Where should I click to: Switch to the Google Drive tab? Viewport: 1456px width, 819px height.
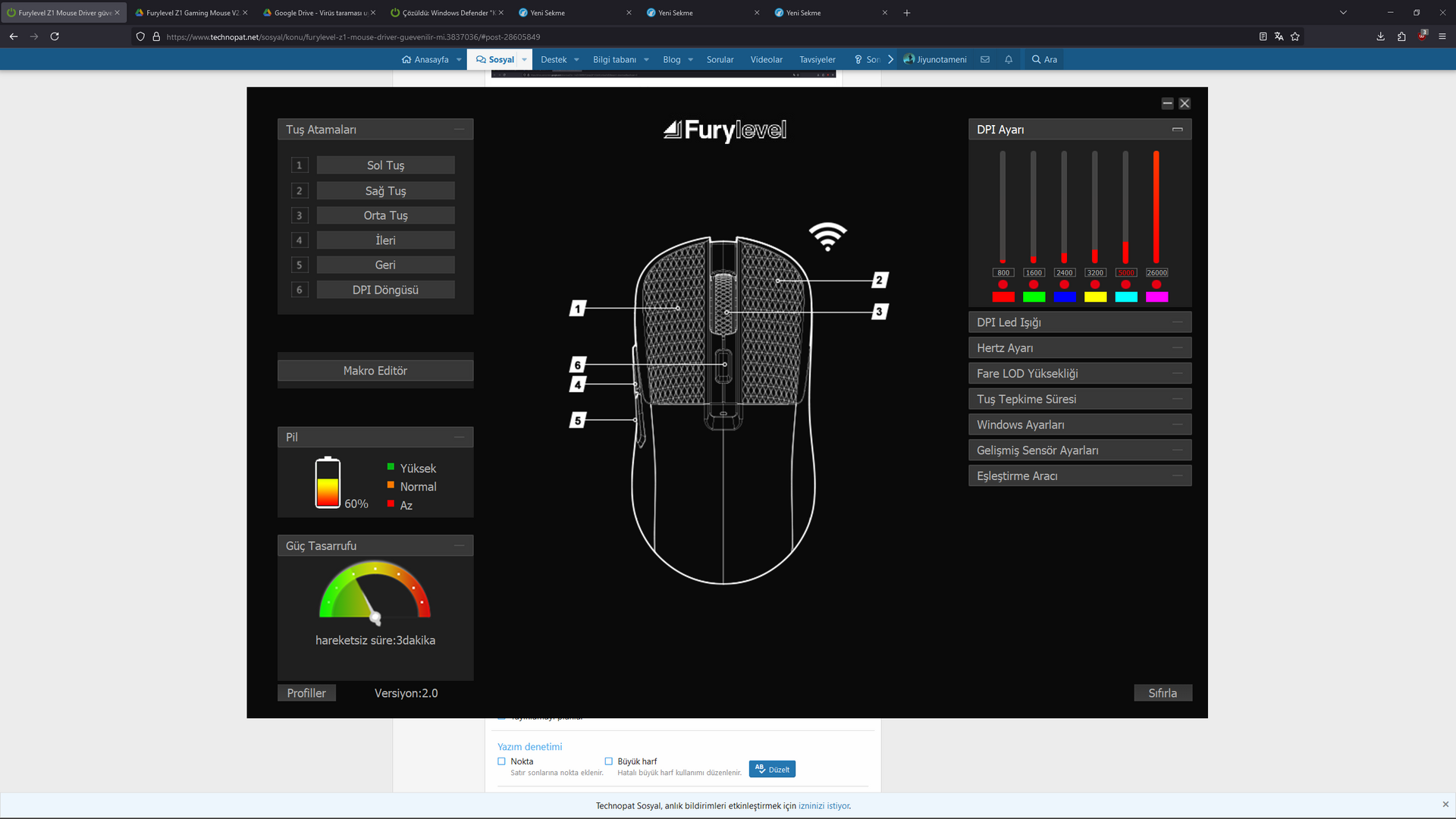[x=318, y=13]
